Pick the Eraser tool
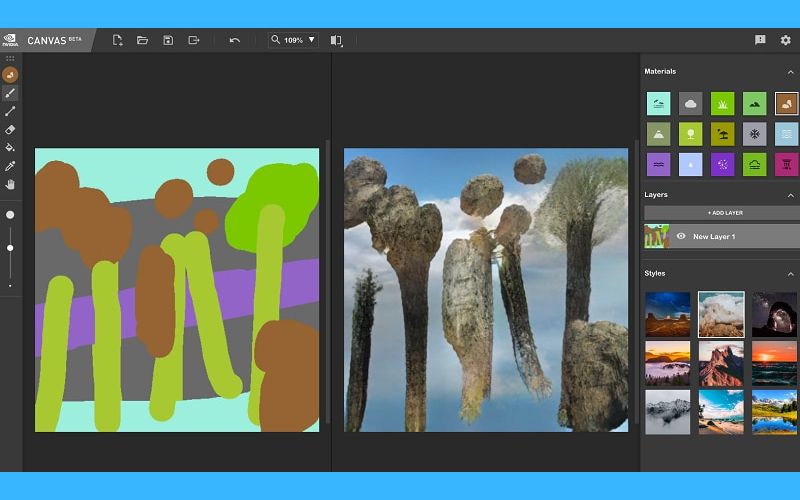The image size is (800, 500). (x=10, y=129)
